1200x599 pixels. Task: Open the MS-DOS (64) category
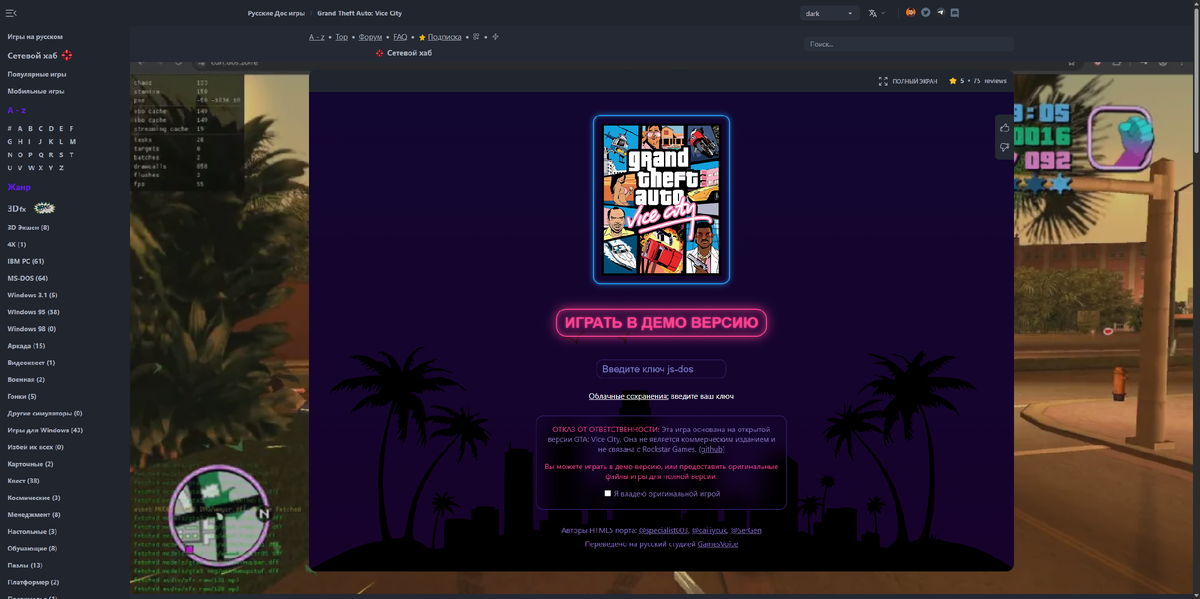[x=28, y=278]
